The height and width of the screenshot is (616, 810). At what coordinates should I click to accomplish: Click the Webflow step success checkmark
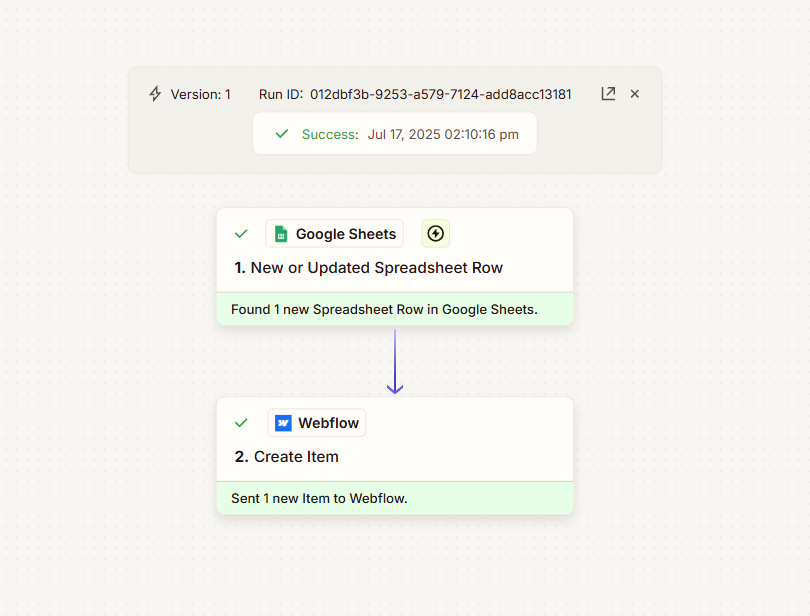tap(241, 423)
